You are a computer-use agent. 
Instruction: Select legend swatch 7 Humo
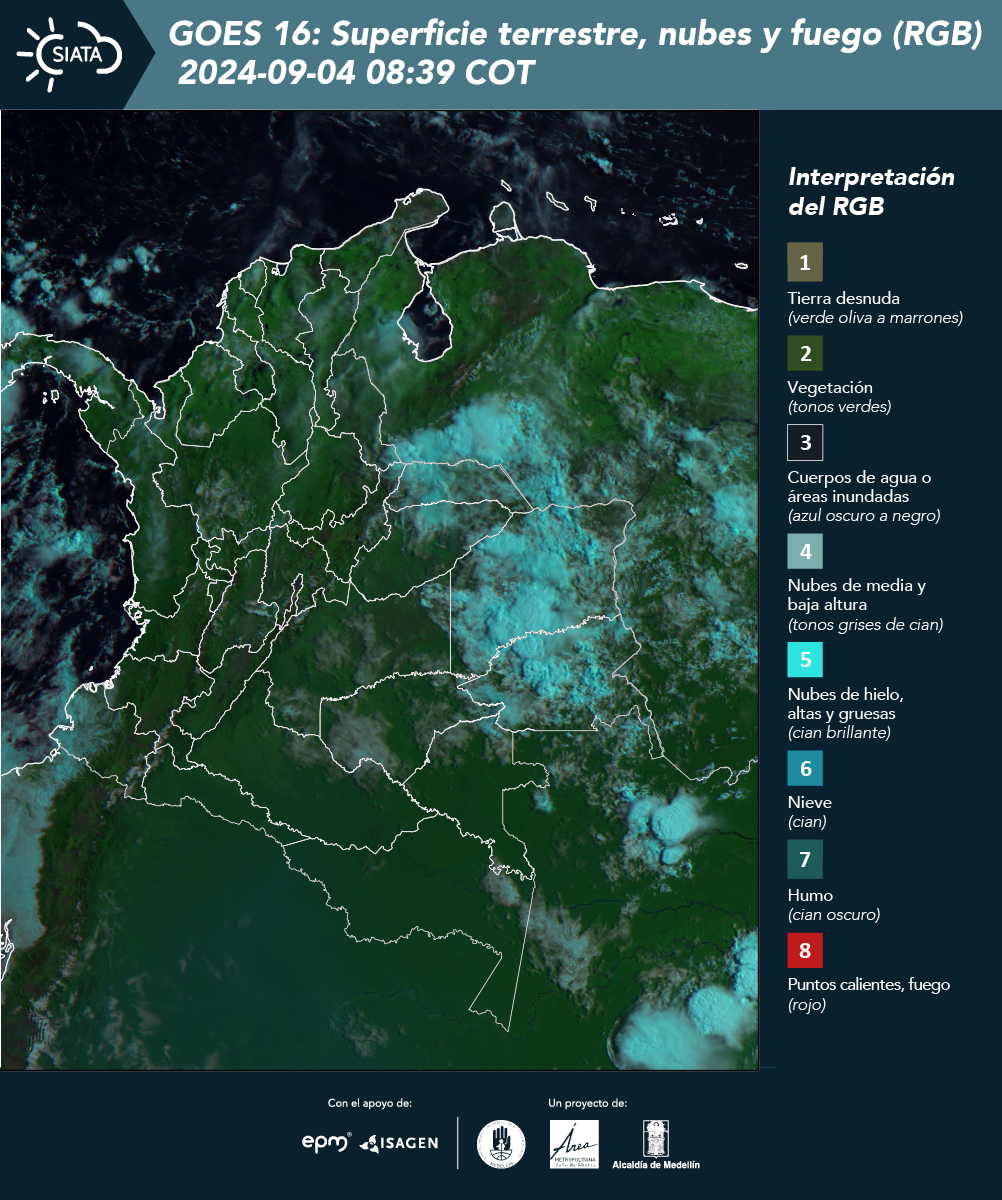coord(805,860)
